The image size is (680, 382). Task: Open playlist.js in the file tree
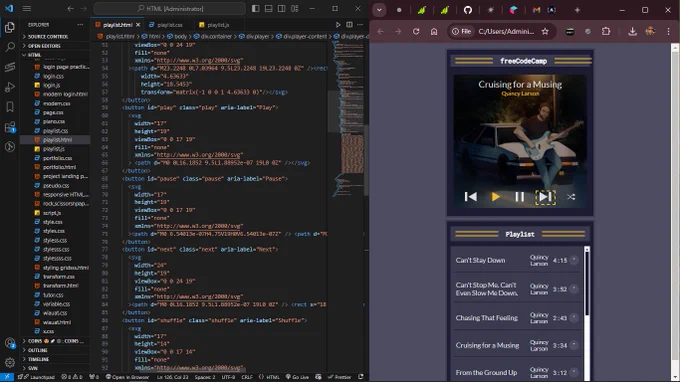pos(53,149)
